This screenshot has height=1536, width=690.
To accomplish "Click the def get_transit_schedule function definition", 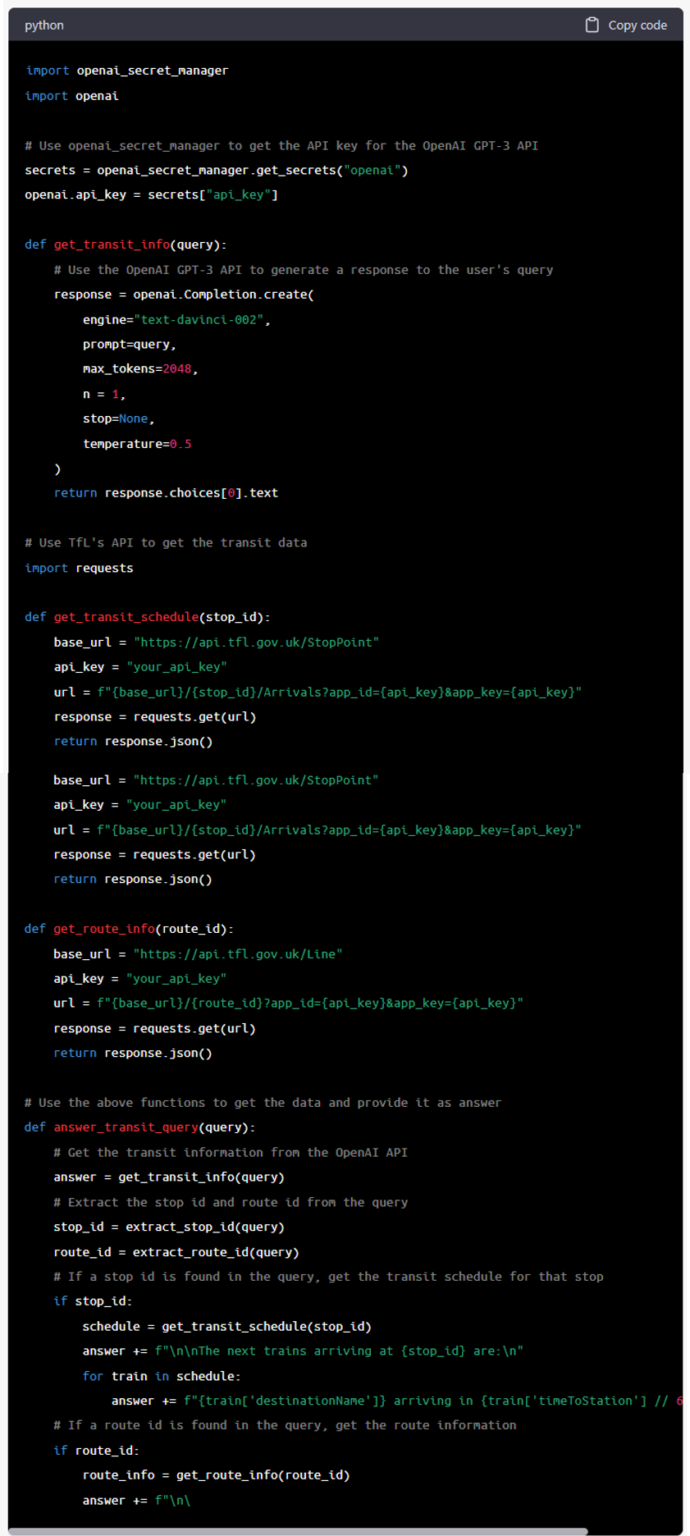I will pyautogui.click(x=146, y=617).
